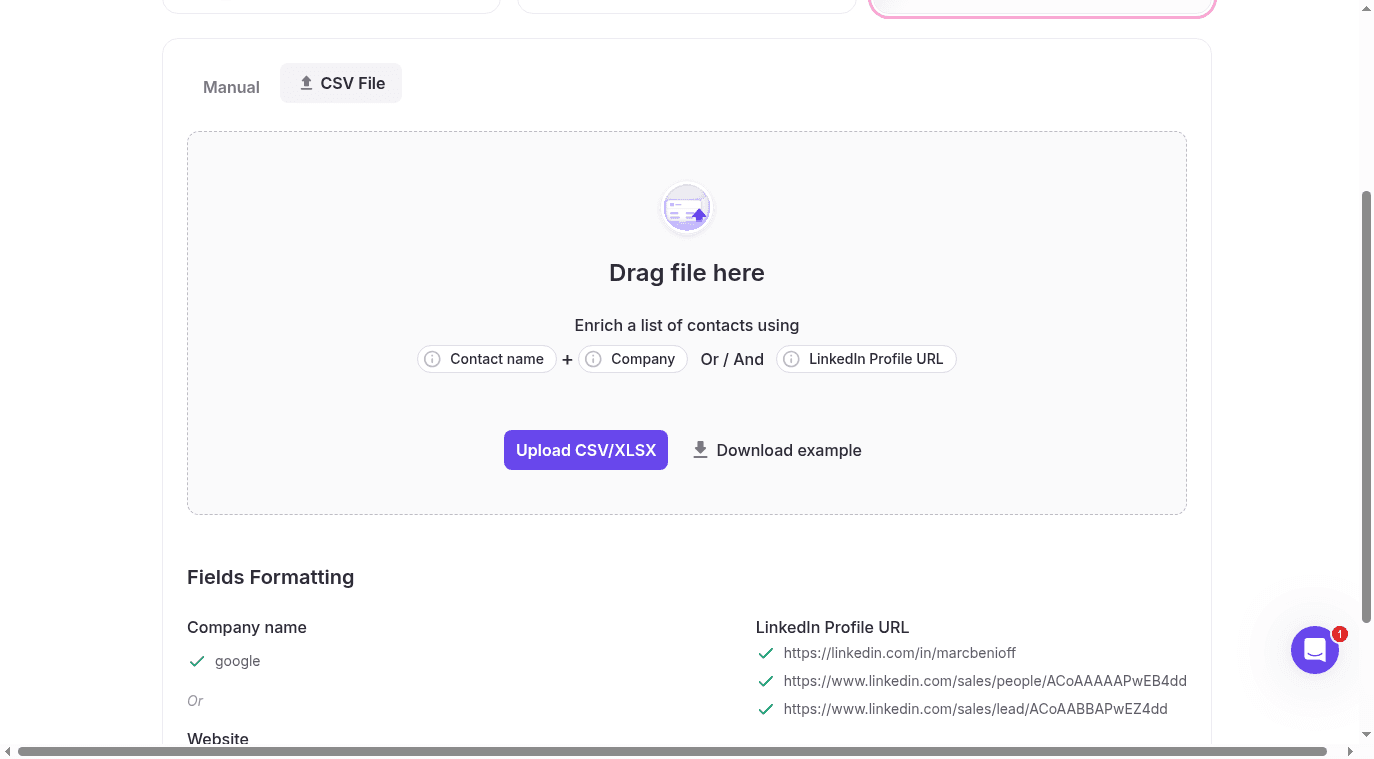Click the google example text

tap(237, 661)
